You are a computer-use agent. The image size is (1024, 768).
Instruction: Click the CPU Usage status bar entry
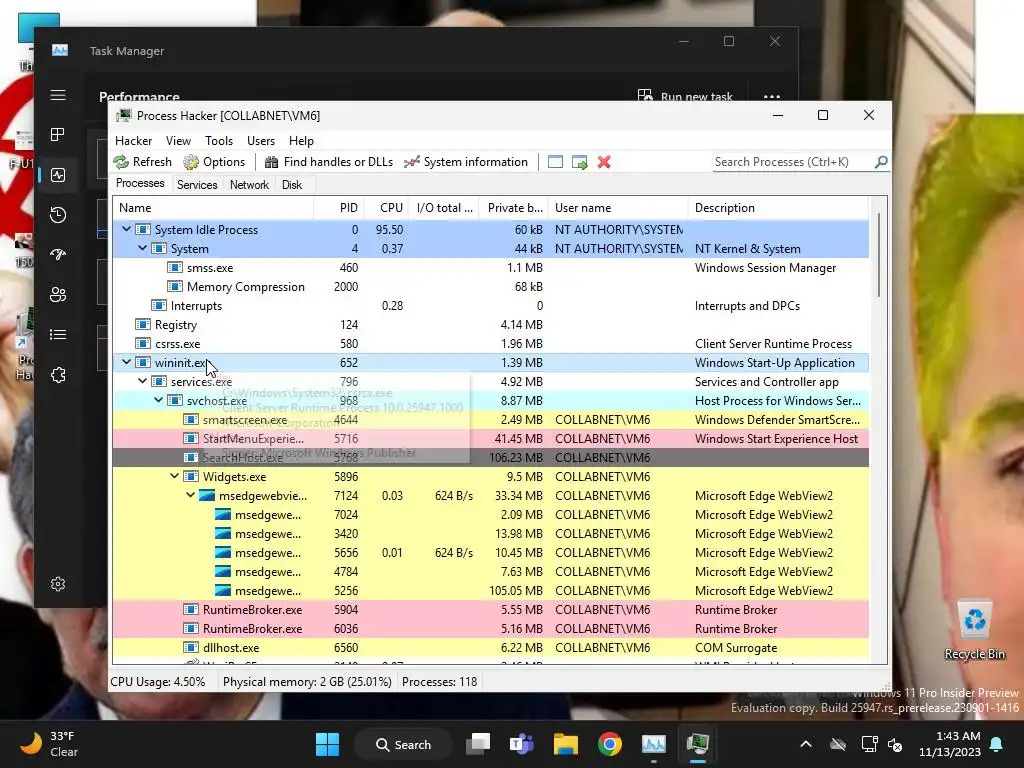click(x=157, y=682)
